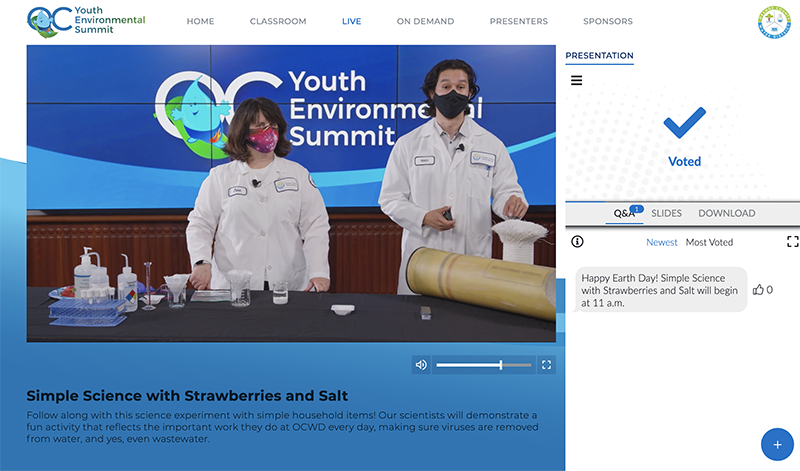Go to the HOME page
The width and height of the screenshot is (800, 471).
[201, 21]
